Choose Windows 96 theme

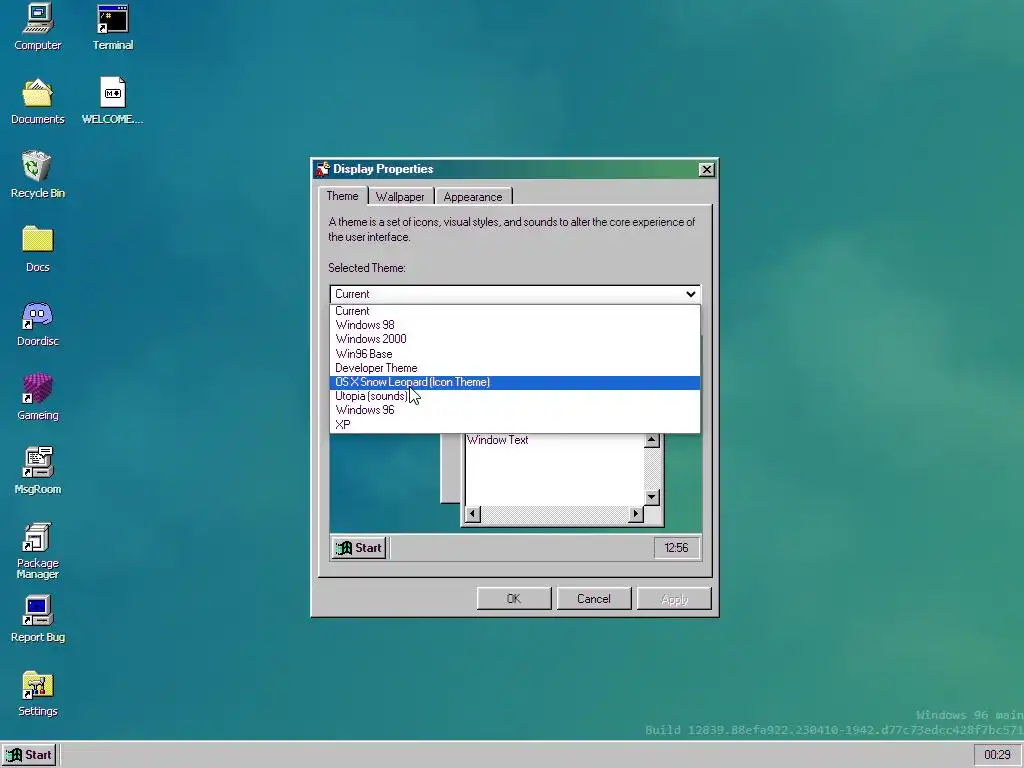pyautogui.click(x=515, y=410)
